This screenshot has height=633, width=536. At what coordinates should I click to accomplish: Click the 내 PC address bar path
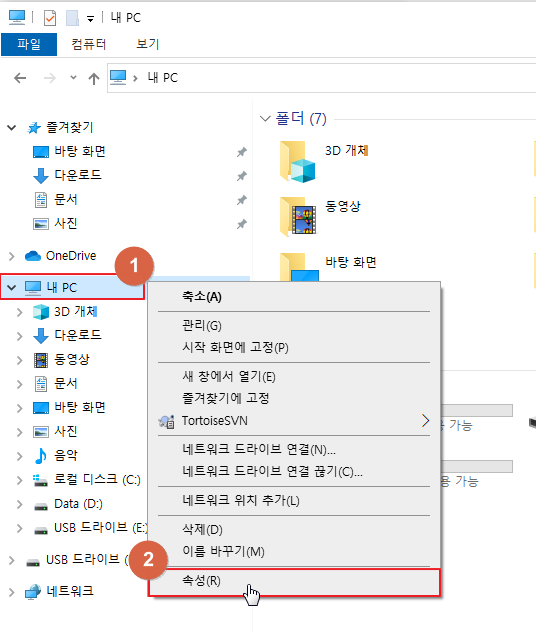[163, 78]
